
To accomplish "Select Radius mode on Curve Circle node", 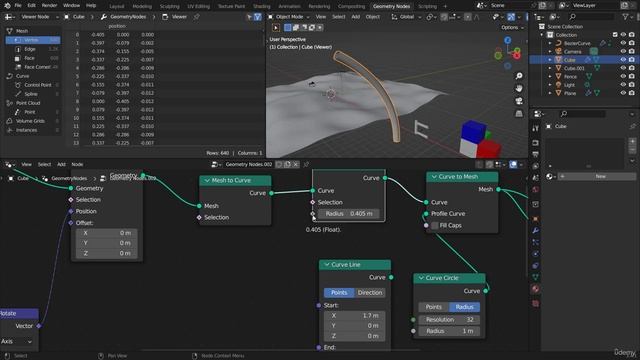I will (464, 307).
